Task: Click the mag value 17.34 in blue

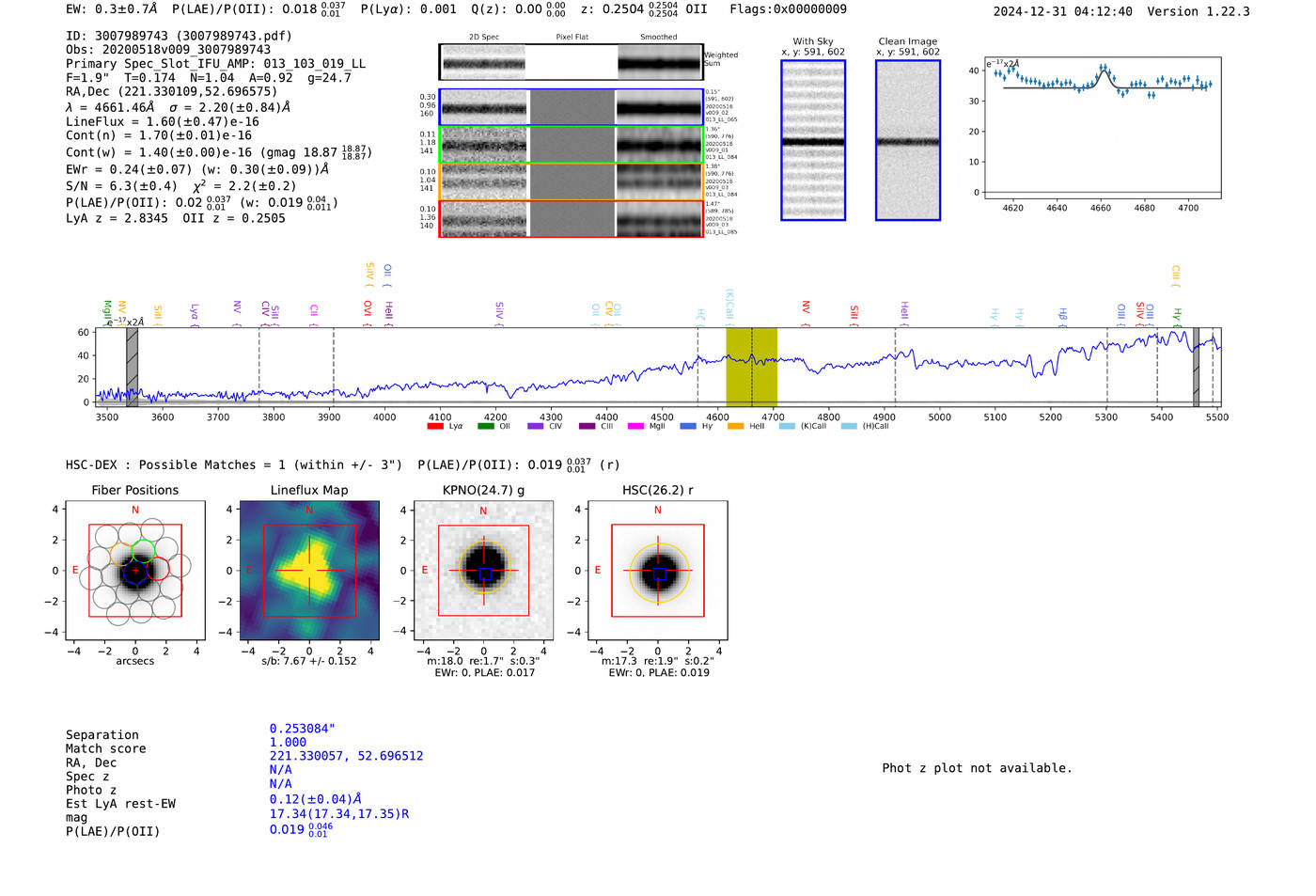Action: (x=338, y=814)
